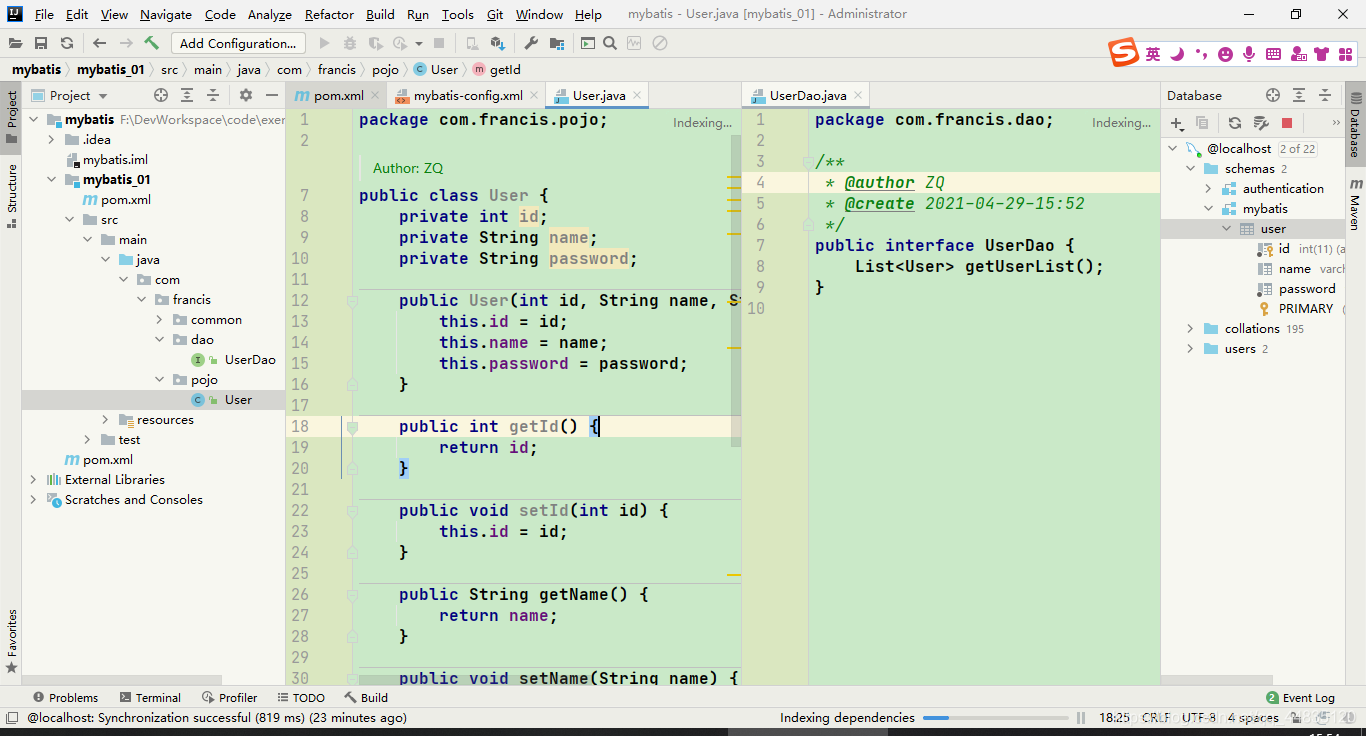Click the red Stop icon in Database panel
The width and height of the screenshot is (1366, 736).
1287,123
